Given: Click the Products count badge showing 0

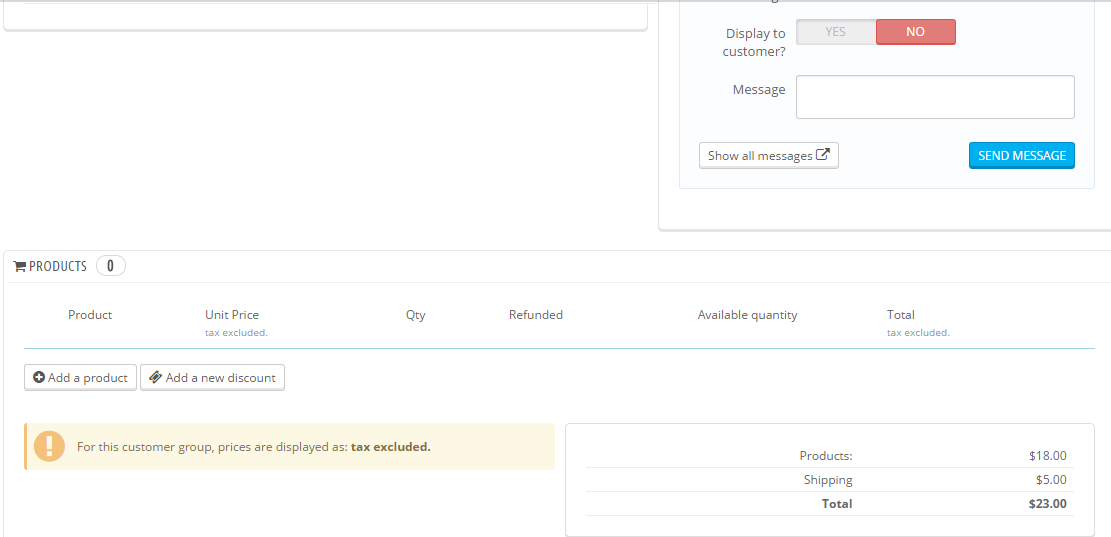Looking at the screenshot, I should pos(110,266).
